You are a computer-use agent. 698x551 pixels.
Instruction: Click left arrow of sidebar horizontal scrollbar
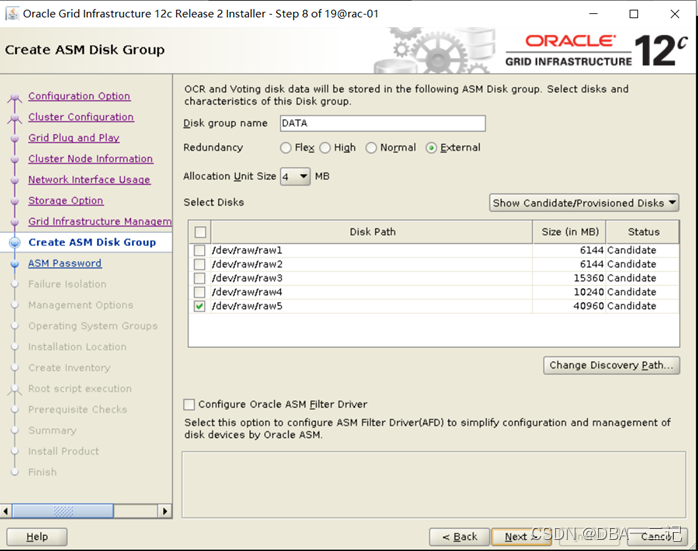click(6, 511)
